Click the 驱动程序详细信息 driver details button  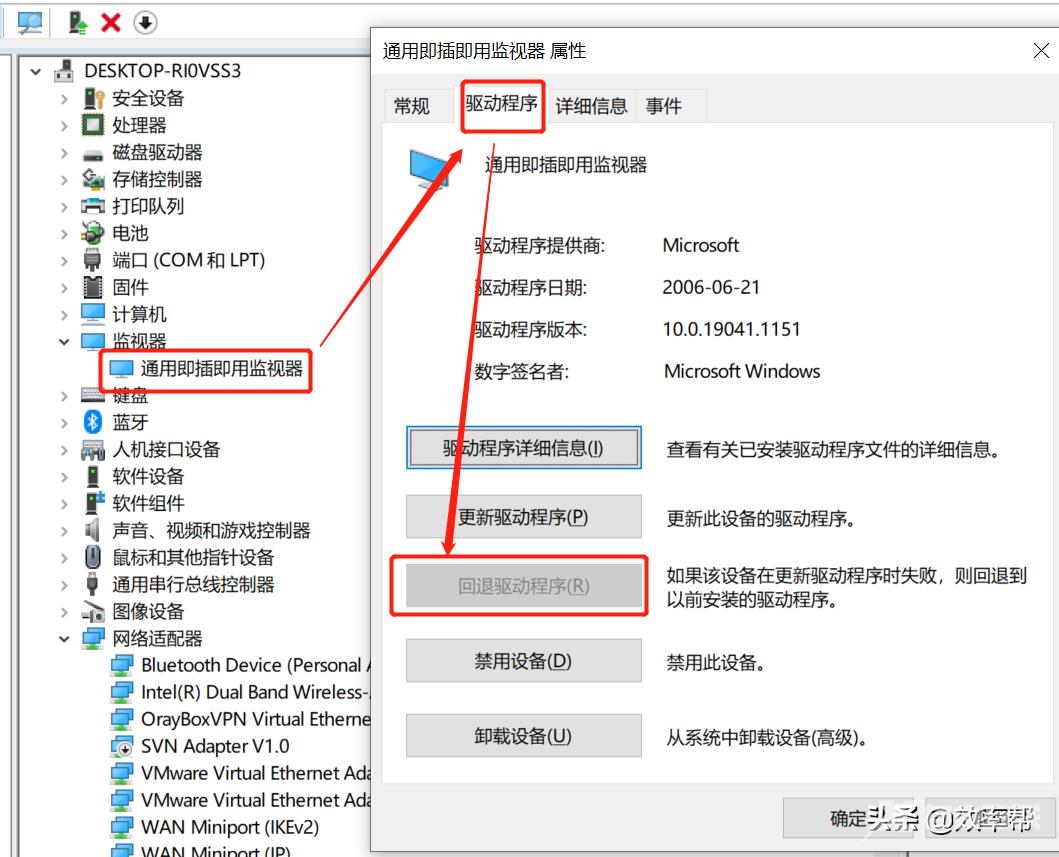(523, 448)
